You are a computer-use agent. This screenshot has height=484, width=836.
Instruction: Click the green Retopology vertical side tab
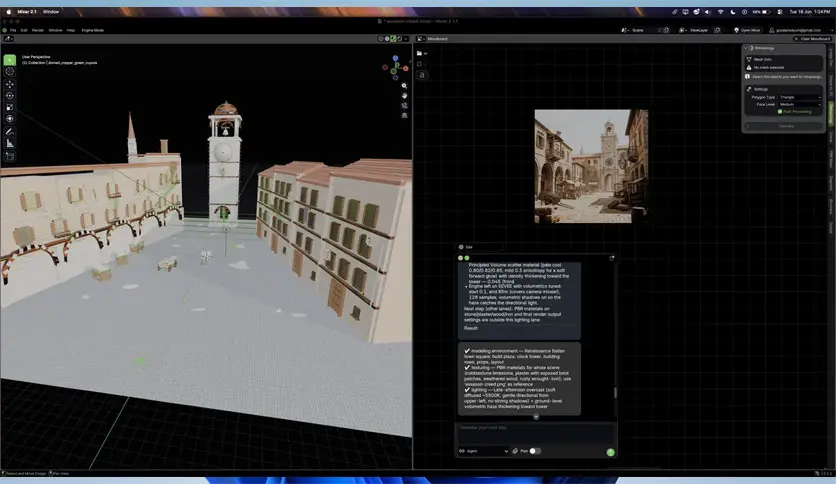tap(830, 114)
